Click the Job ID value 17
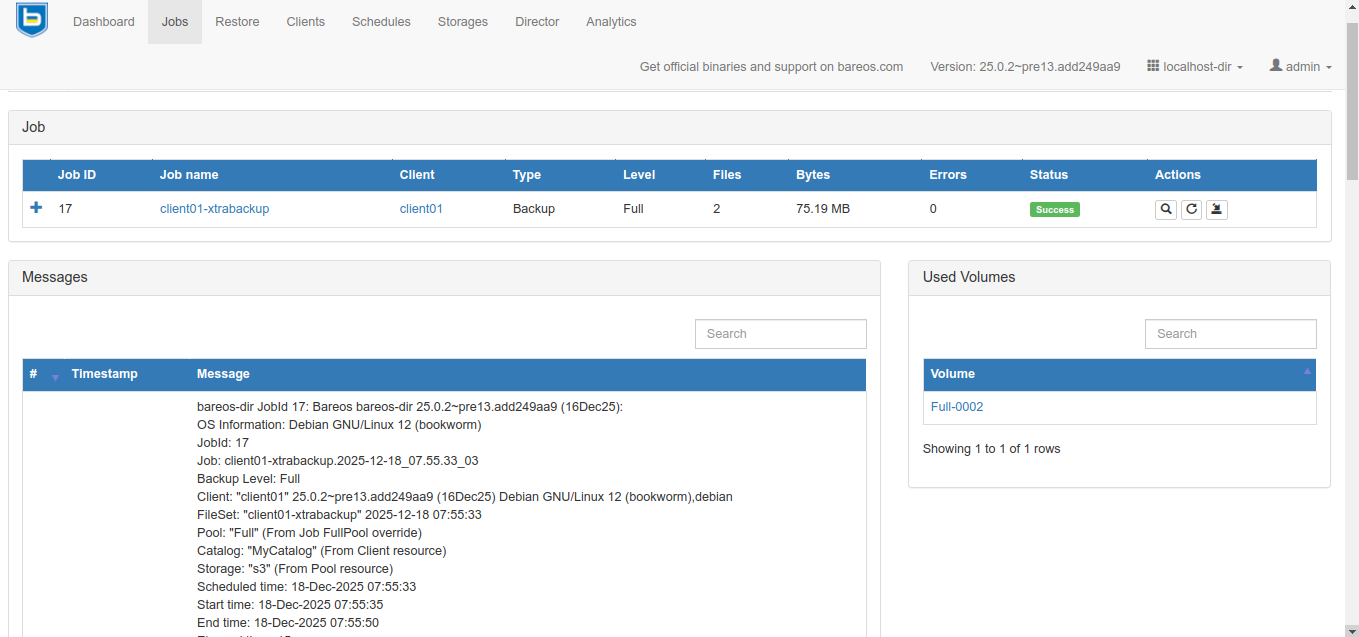This screenshot has height=637, width=1359. point(65,209)
